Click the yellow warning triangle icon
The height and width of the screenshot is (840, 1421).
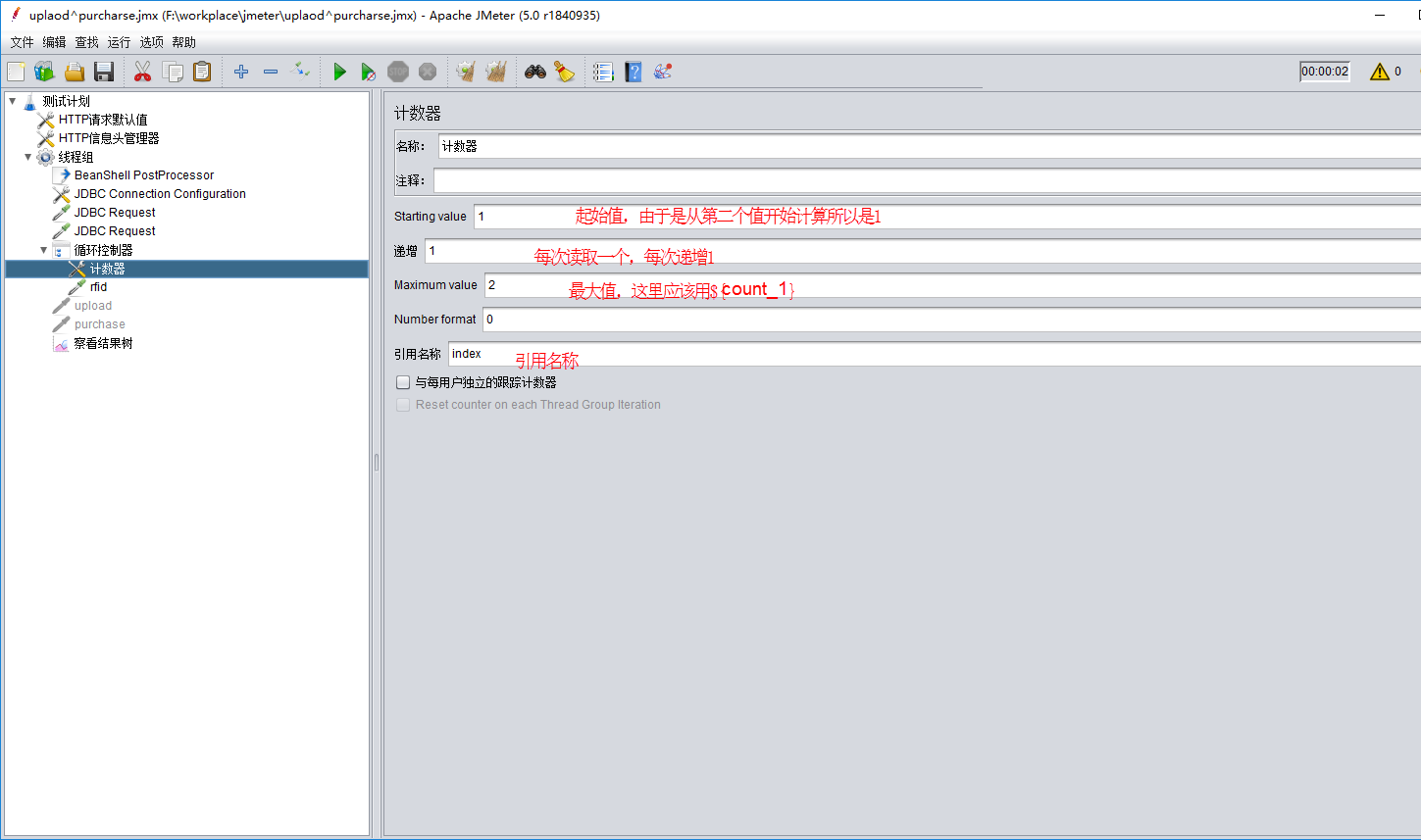coord(1380,72)
